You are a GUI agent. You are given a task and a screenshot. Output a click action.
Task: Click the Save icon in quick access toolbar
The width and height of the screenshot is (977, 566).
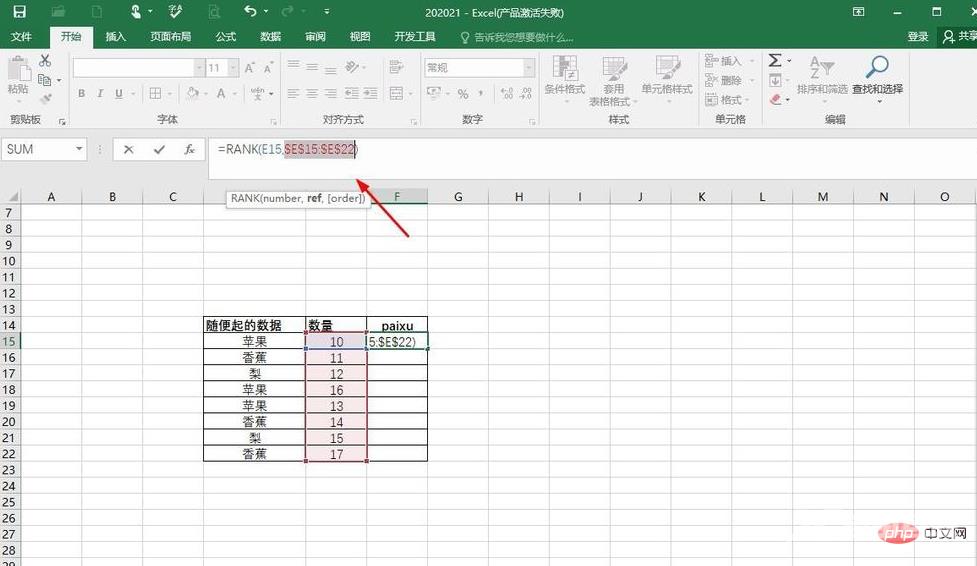pos(20,12)
